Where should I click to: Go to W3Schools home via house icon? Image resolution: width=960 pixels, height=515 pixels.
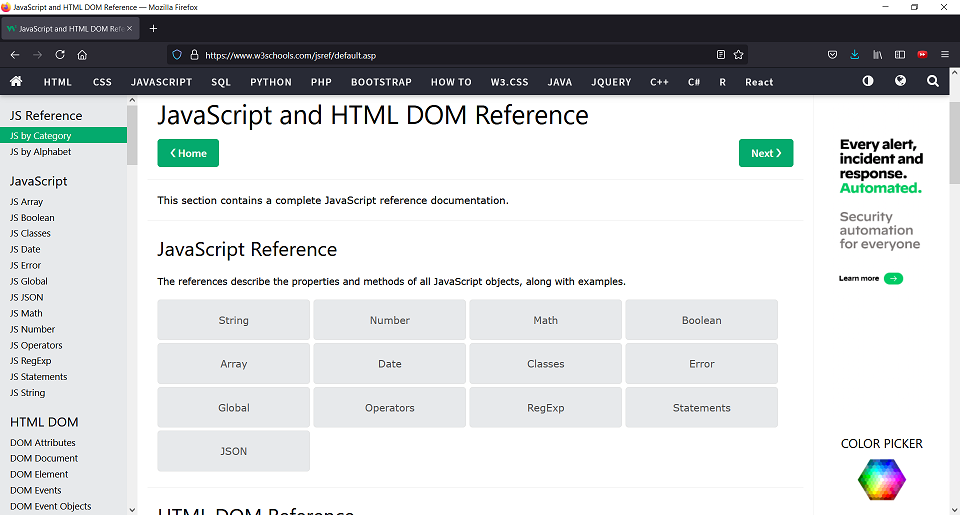[x=17, y=81]
